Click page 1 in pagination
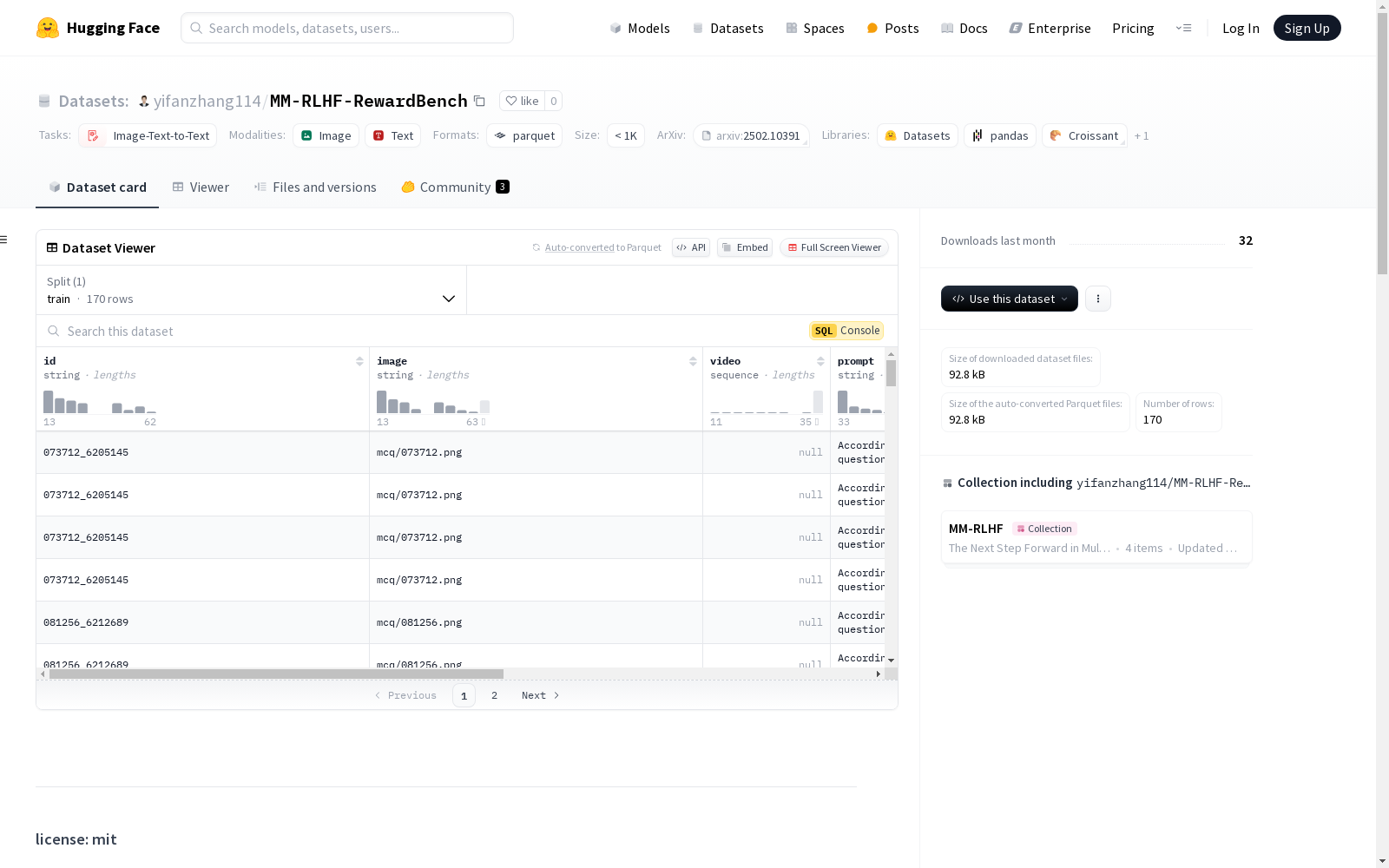 [464, 695]
